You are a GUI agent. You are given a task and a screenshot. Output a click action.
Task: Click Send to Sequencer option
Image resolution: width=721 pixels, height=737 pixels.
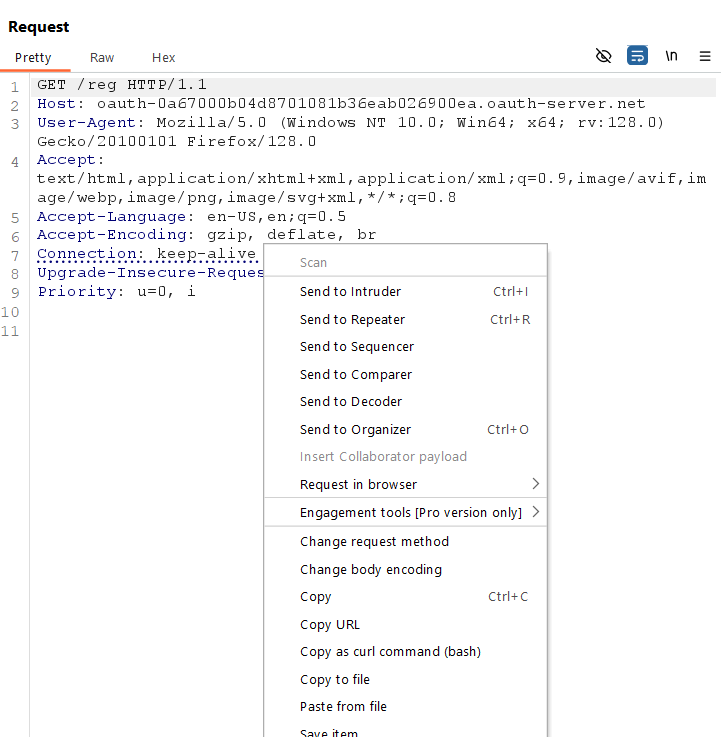coord(356,347)
